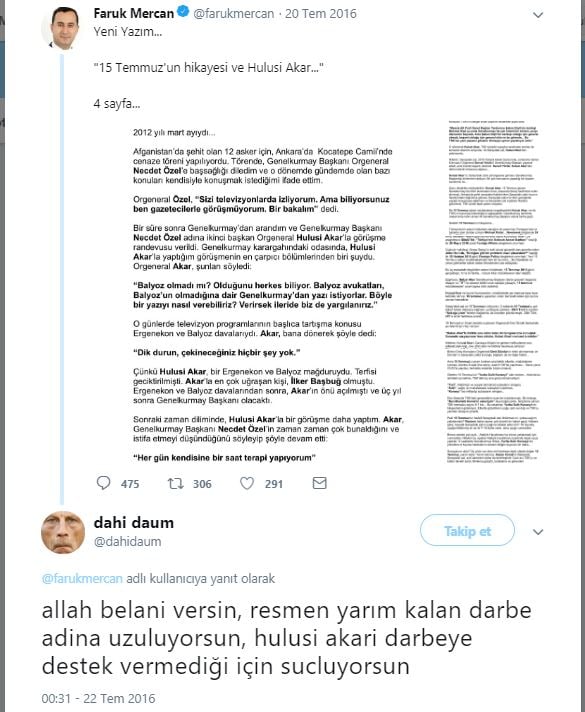This screenshot has height=712, width=585.
Task: Click the Faruk Mercan display name
Action: [x=134, y=13]
